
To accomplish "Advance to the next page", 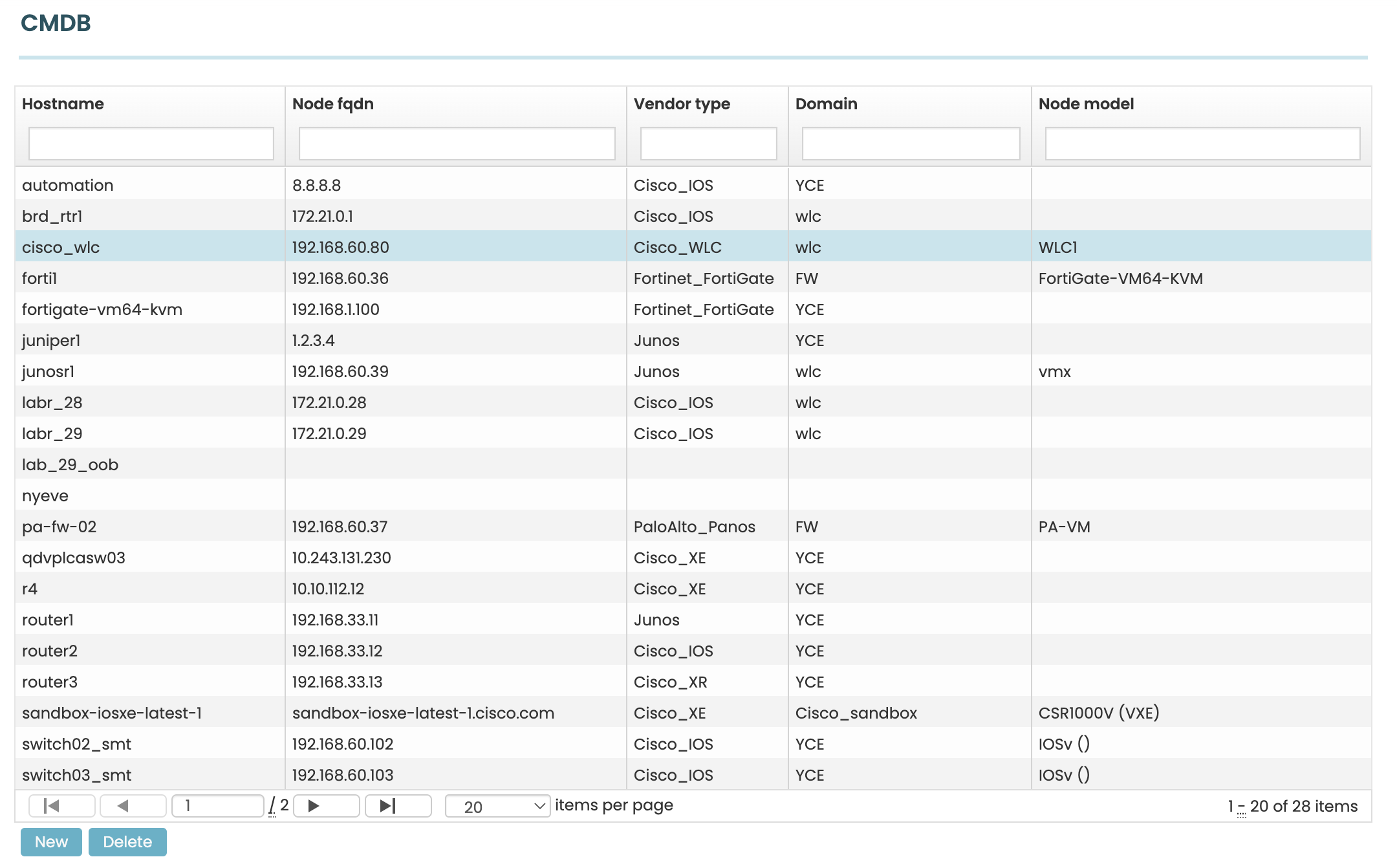I will point(326,805).
